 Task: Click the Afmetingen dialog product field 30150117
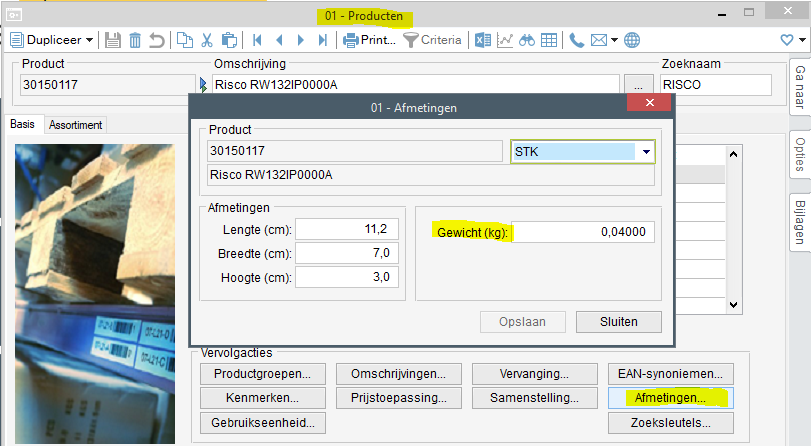coord(354,151)
